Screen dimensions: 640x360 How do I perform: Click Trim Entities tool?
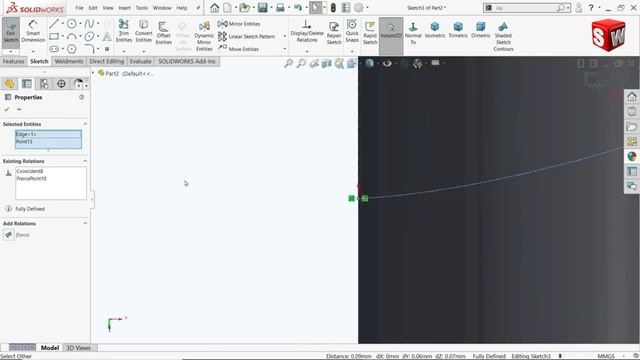124,31
